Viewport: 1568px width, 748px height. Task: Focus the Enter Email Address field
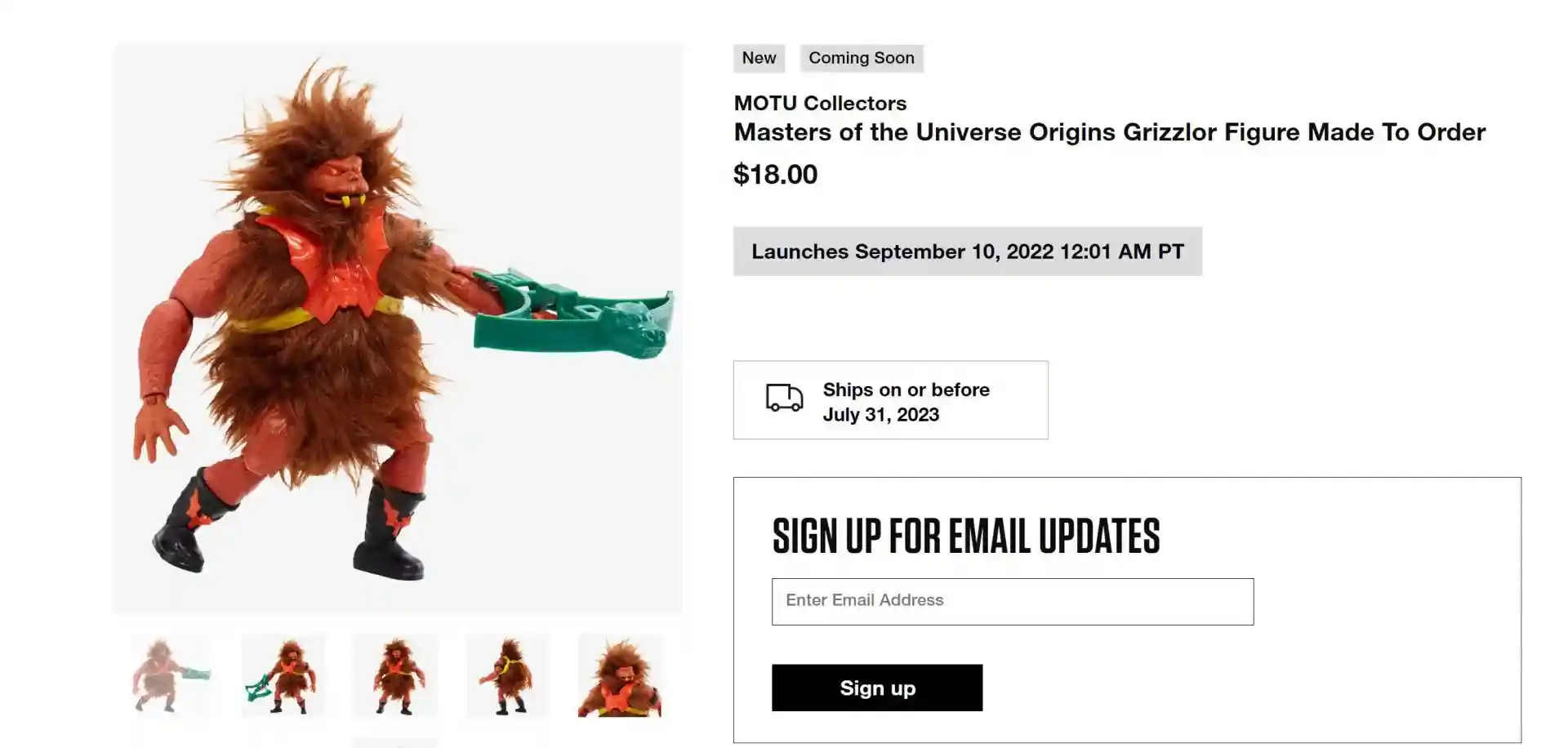1012,601
